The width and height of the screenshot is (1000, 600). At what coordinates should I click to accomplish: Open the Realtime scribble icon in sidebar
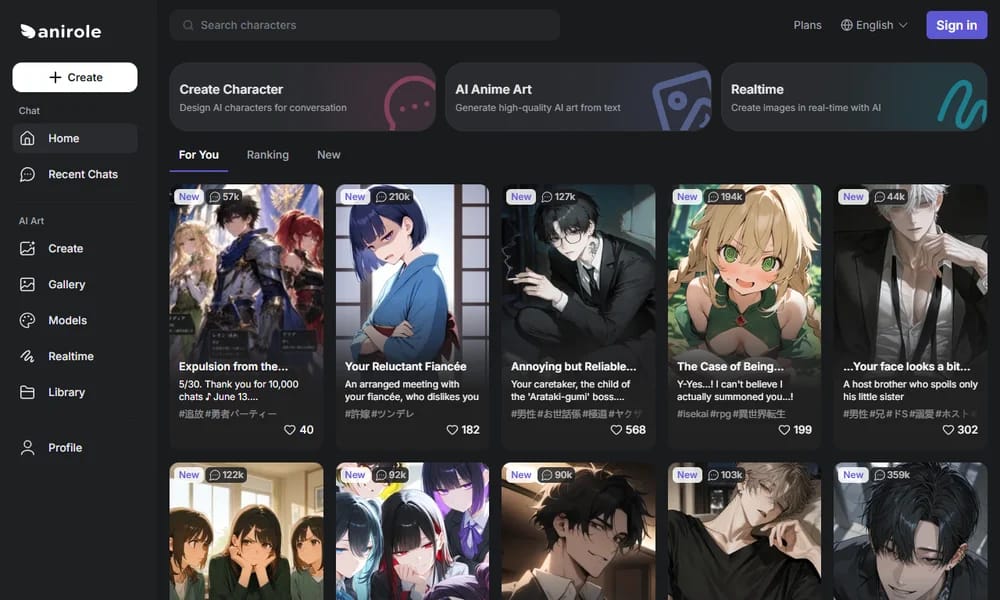pyautogui.click(x=27, y=356)
